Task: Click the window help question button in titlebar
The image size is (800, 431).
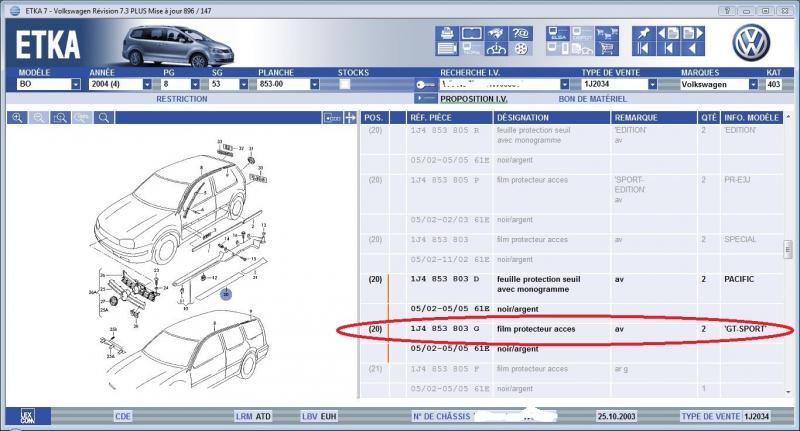Action: 726,10
